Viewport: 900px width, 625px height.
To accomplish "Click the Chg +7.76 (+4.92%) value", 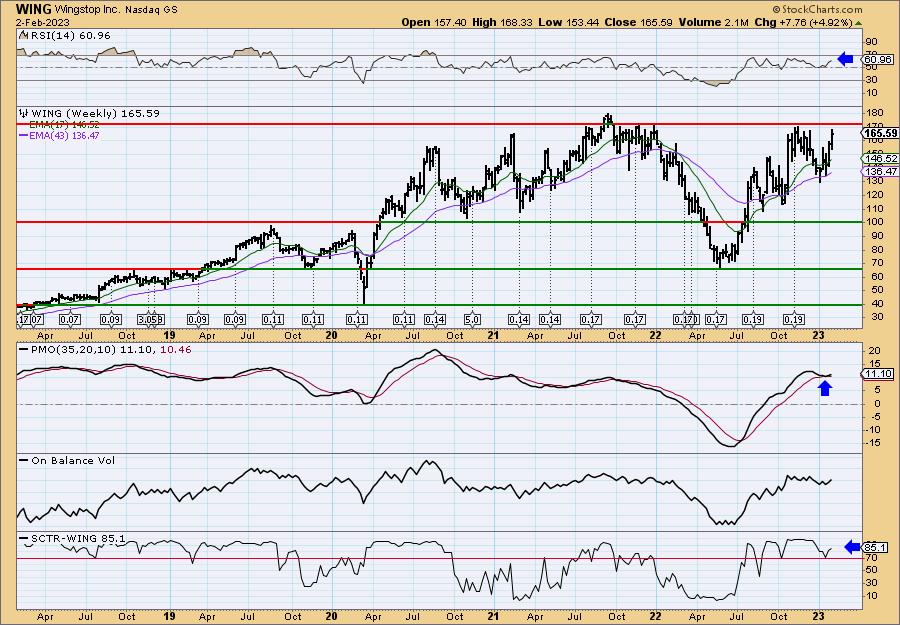I will (x=803, y=22).
